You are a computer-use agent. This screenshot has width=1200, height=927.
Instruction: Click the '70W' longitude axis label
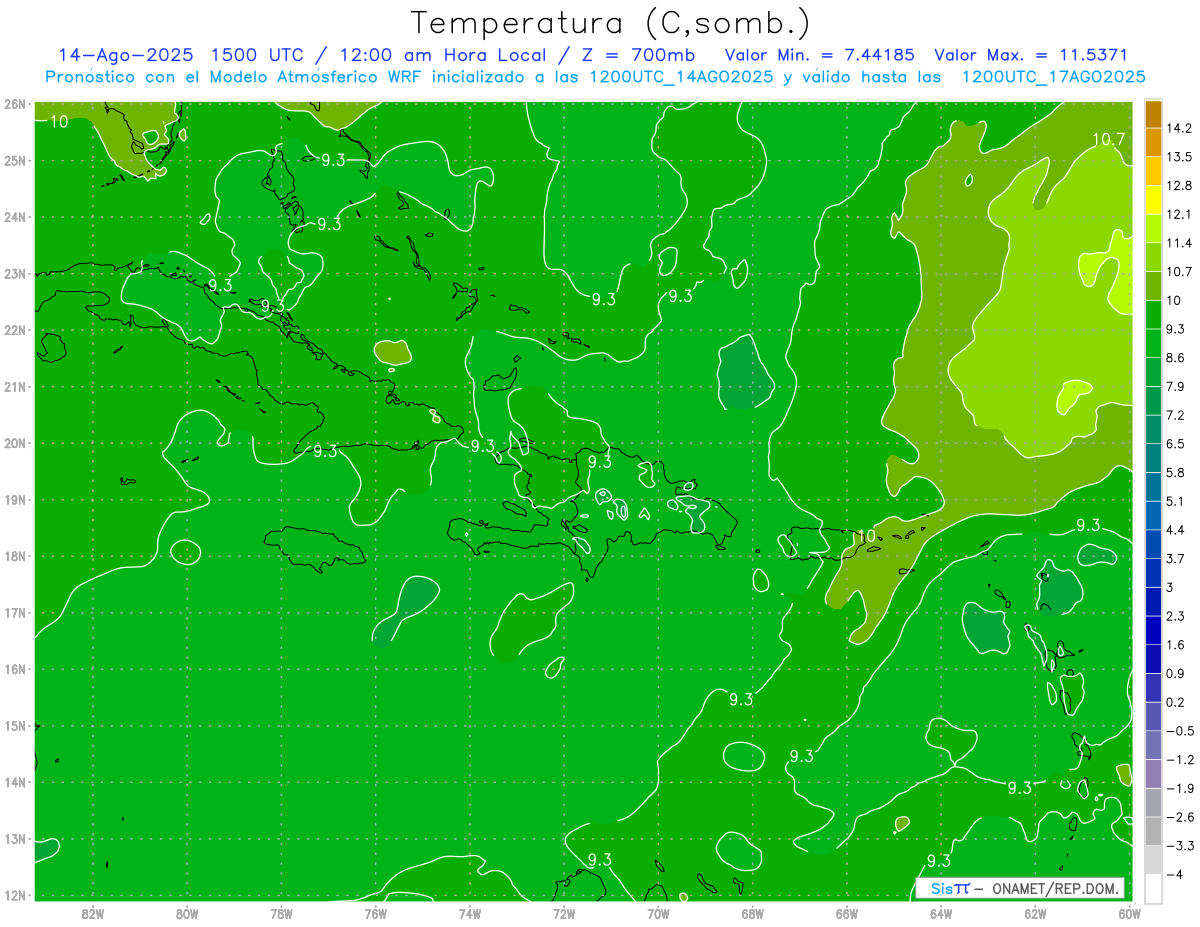click(658, 913)
